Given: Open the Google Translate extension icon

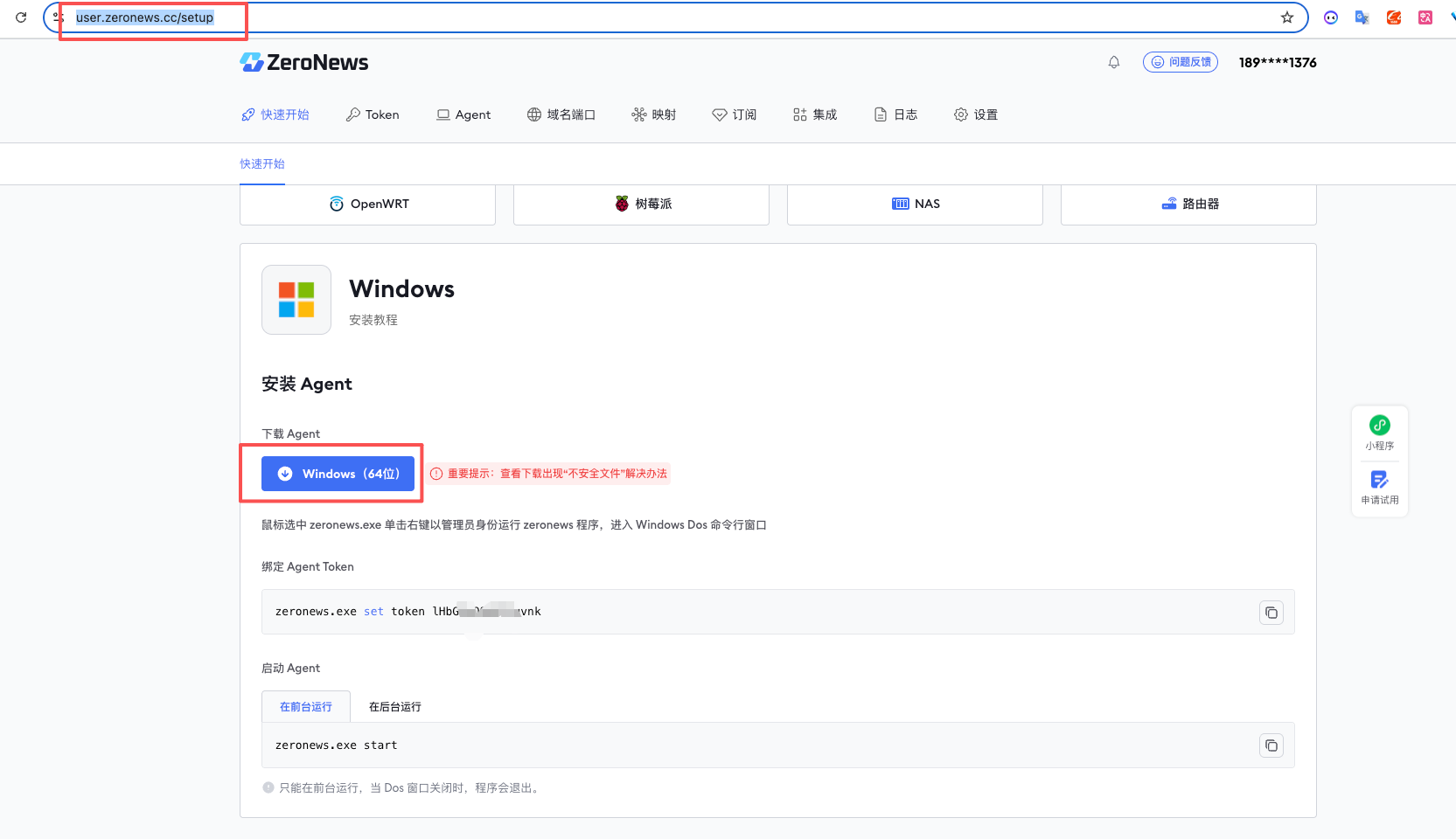Looking at the screenshot, I should coord(1362,17).
